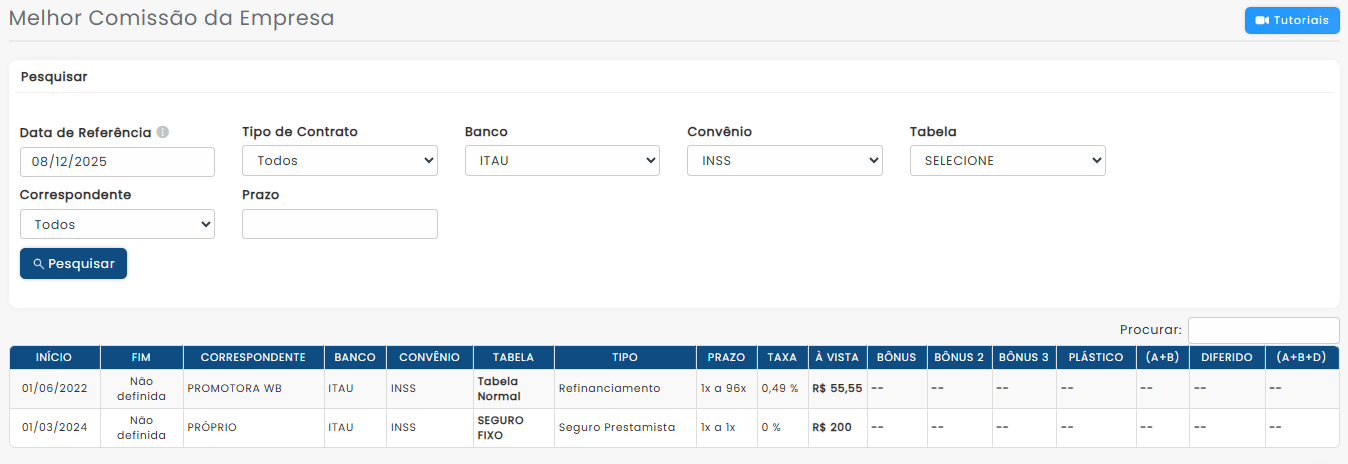Click the Pesquisar search button
1348x464 pixels.
[x=73, y=264]
